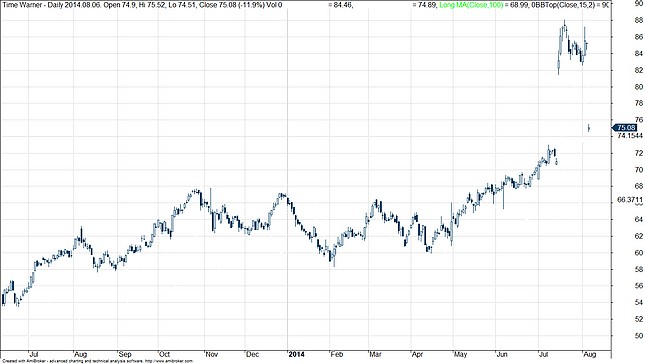This screenshot has height=364, width=645.
Task: Click the Dec label on date axis
Action: click(252, 354)
